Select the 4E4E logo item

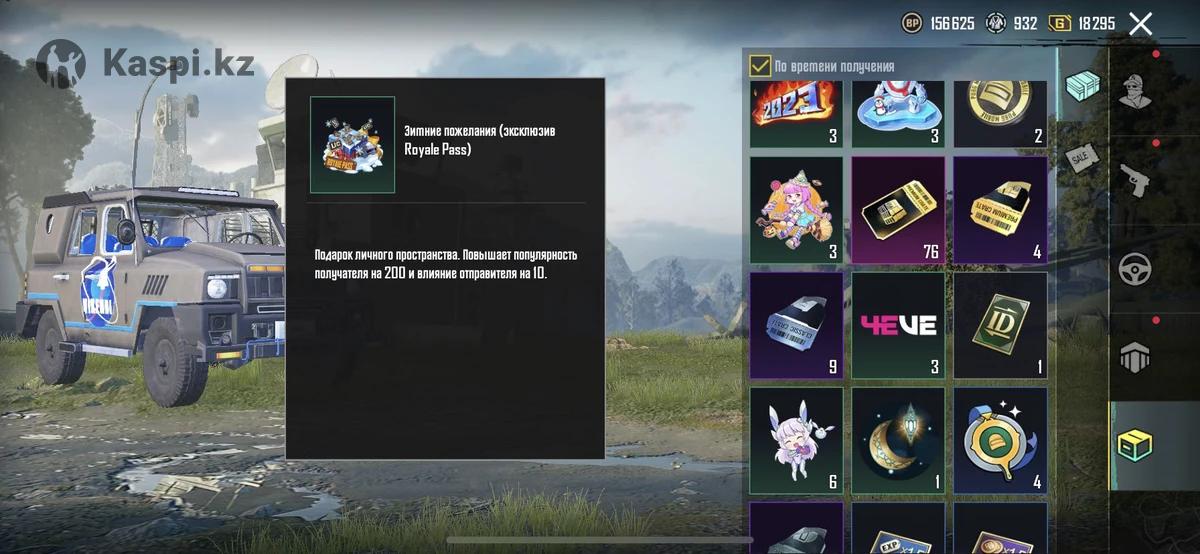(x=898, y=326)
